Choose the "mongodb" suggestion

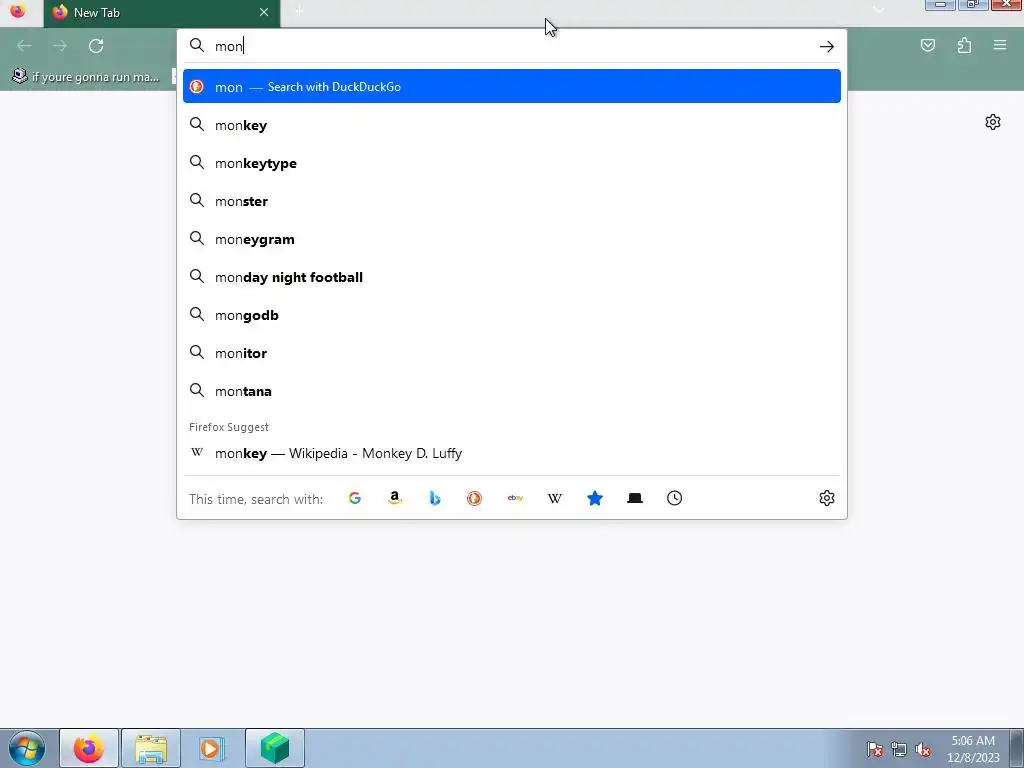pyautogui.click(x=512, y=315)
